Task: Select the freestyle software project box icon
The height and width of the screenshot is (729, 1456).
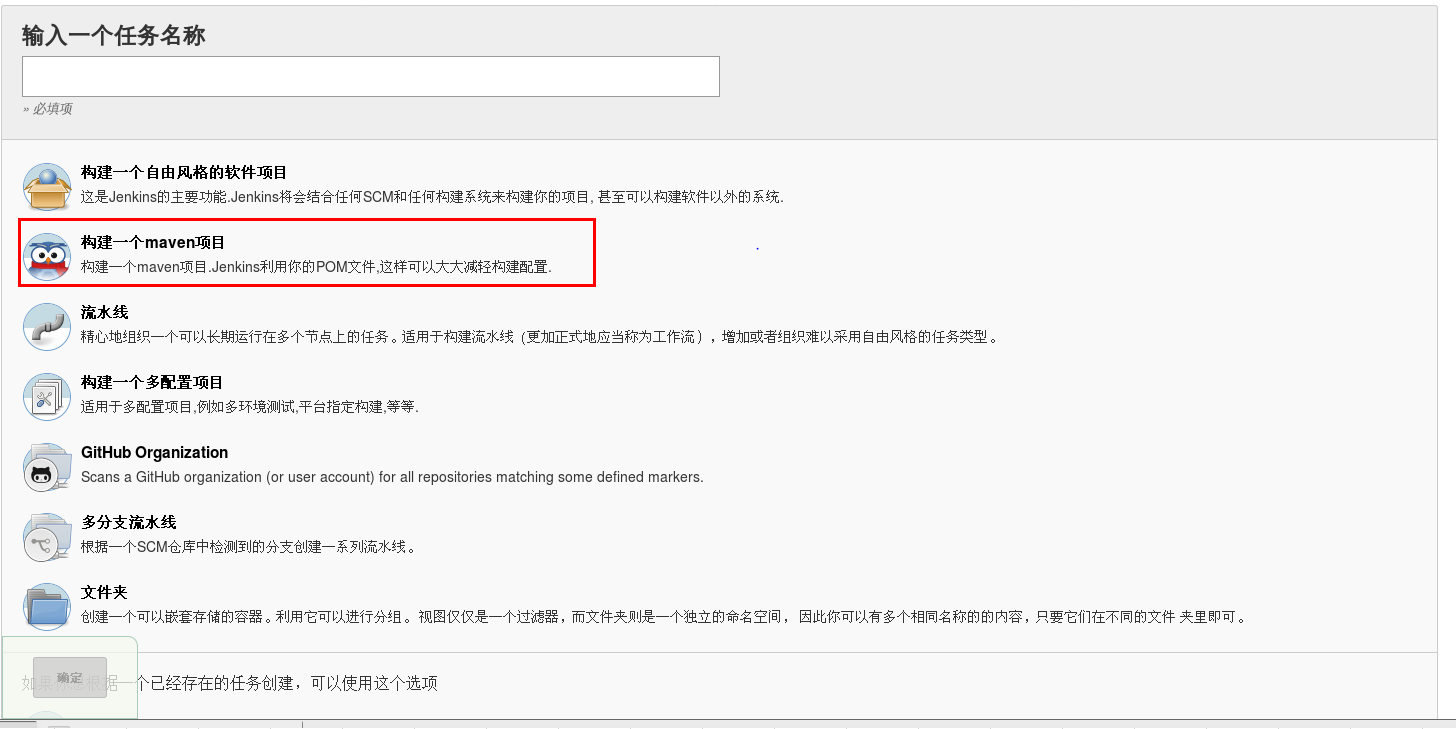Action: [47, 187]
